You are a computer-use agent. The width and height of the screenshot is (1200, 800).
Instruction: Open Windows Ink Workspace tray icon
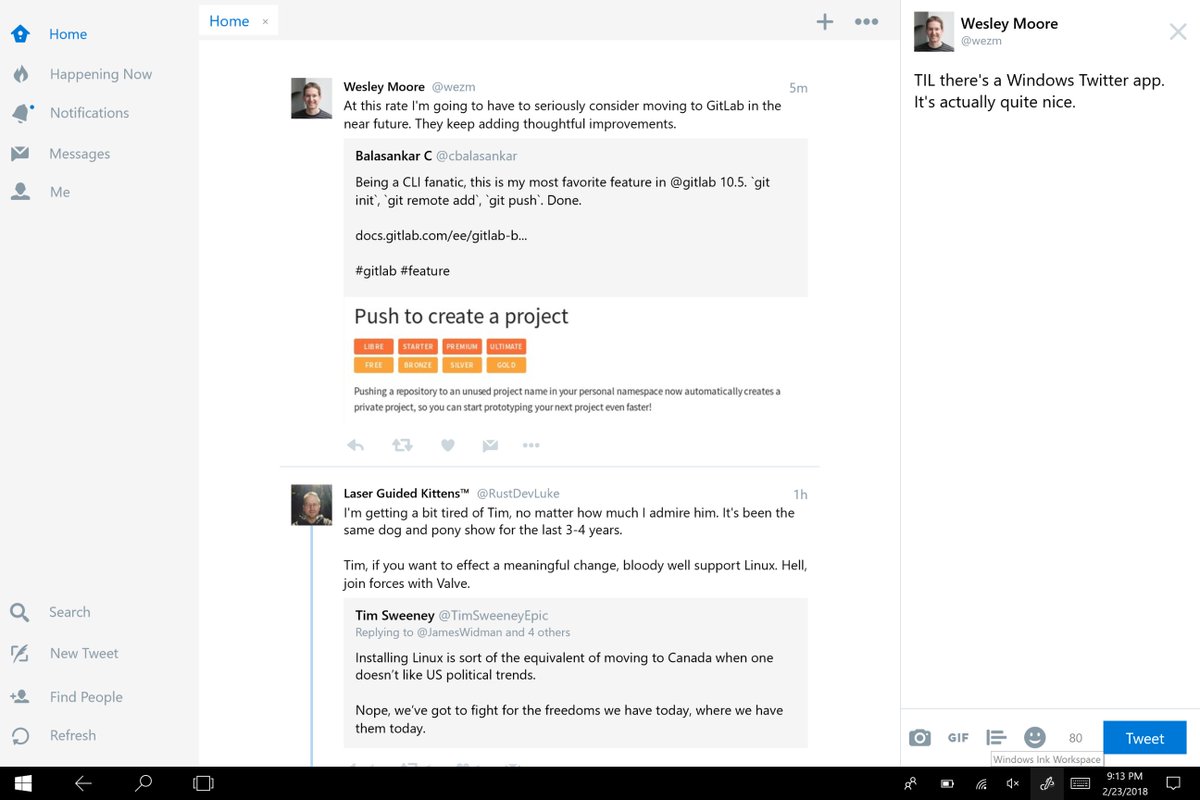pos(1047,784)
